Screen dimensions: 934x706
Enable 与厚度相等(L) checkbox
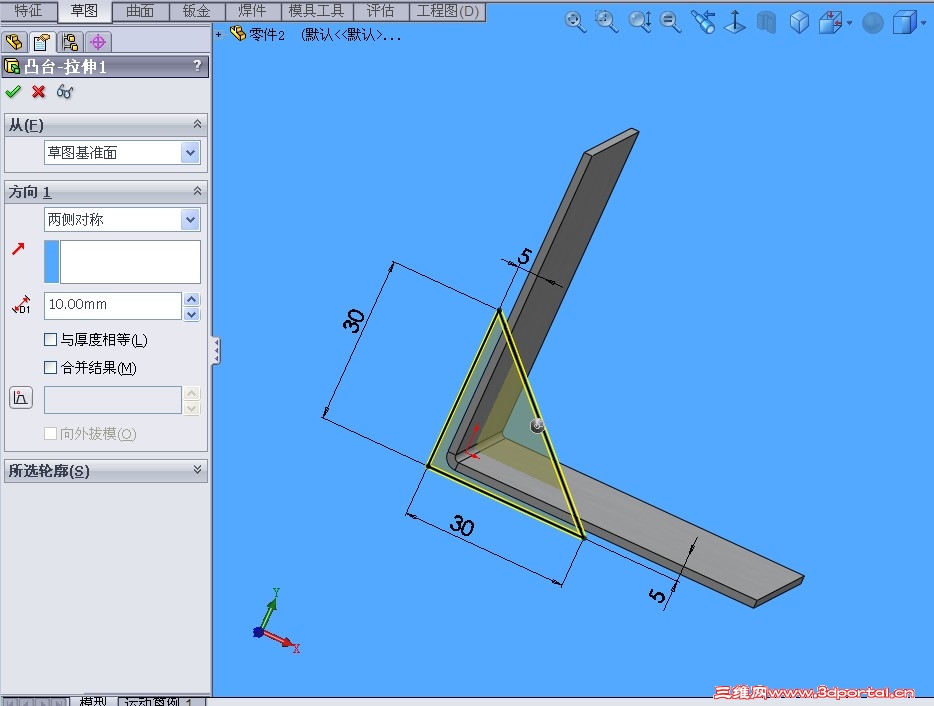pyautogui.click(x=51, y=340)
